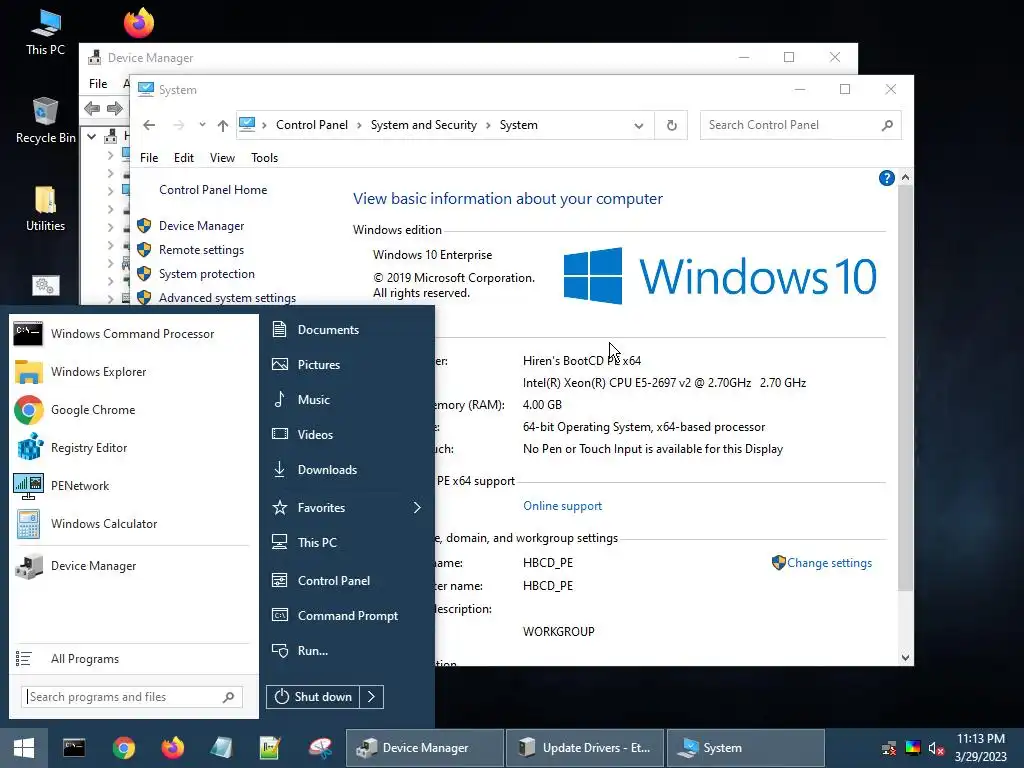Launch Chrome from the taskbar
The image size is (1024, 768).
pyautogui.click(x=123, y=748)
